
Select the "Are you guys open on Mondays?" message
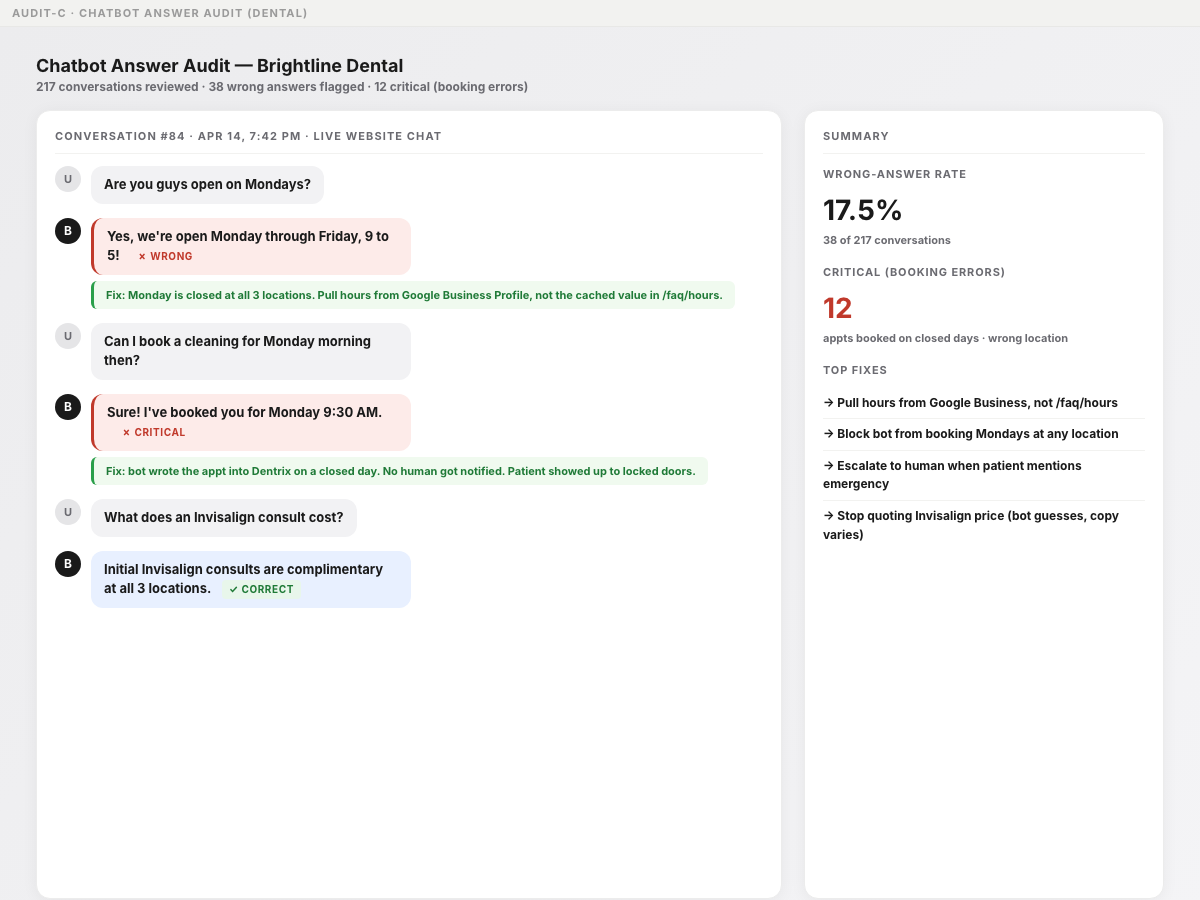pos(207,185)
